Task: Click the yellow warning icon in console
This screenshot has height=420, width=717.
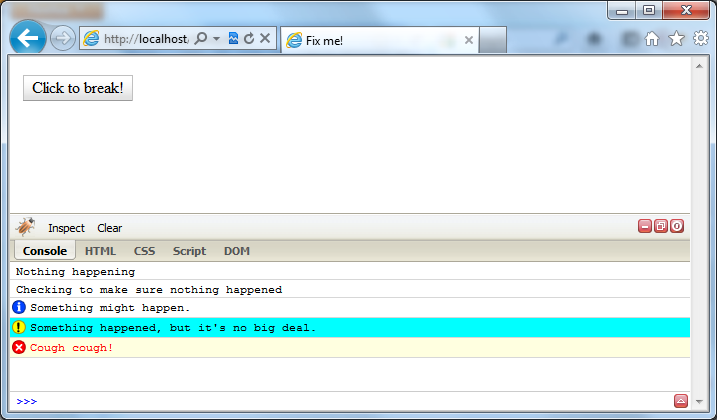Action: click(x=19, y=328)
